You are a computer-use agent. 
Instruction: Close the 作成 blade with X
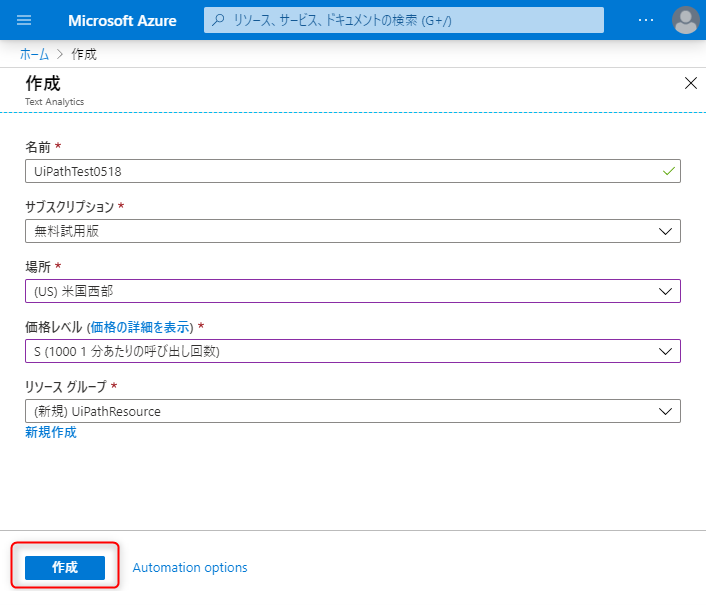[x=691, y=83]
